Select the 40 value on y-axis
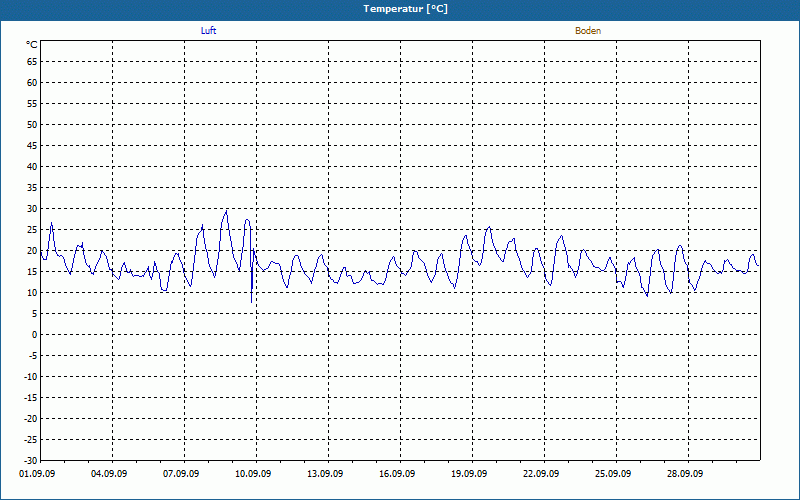 pyautogui.click(x=32, y=167)
